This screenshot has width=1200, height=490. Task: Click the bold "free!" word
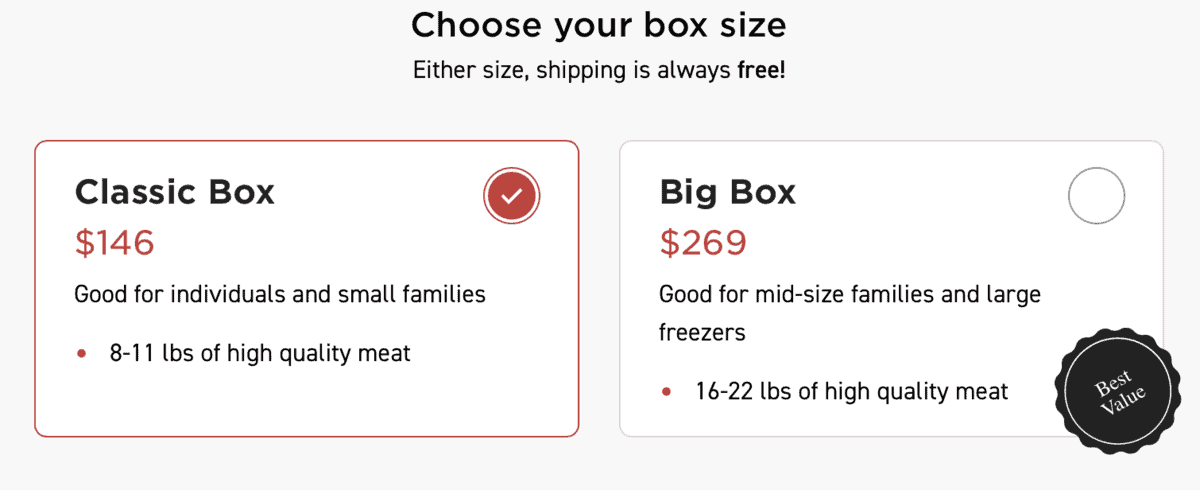coord(762,71)
